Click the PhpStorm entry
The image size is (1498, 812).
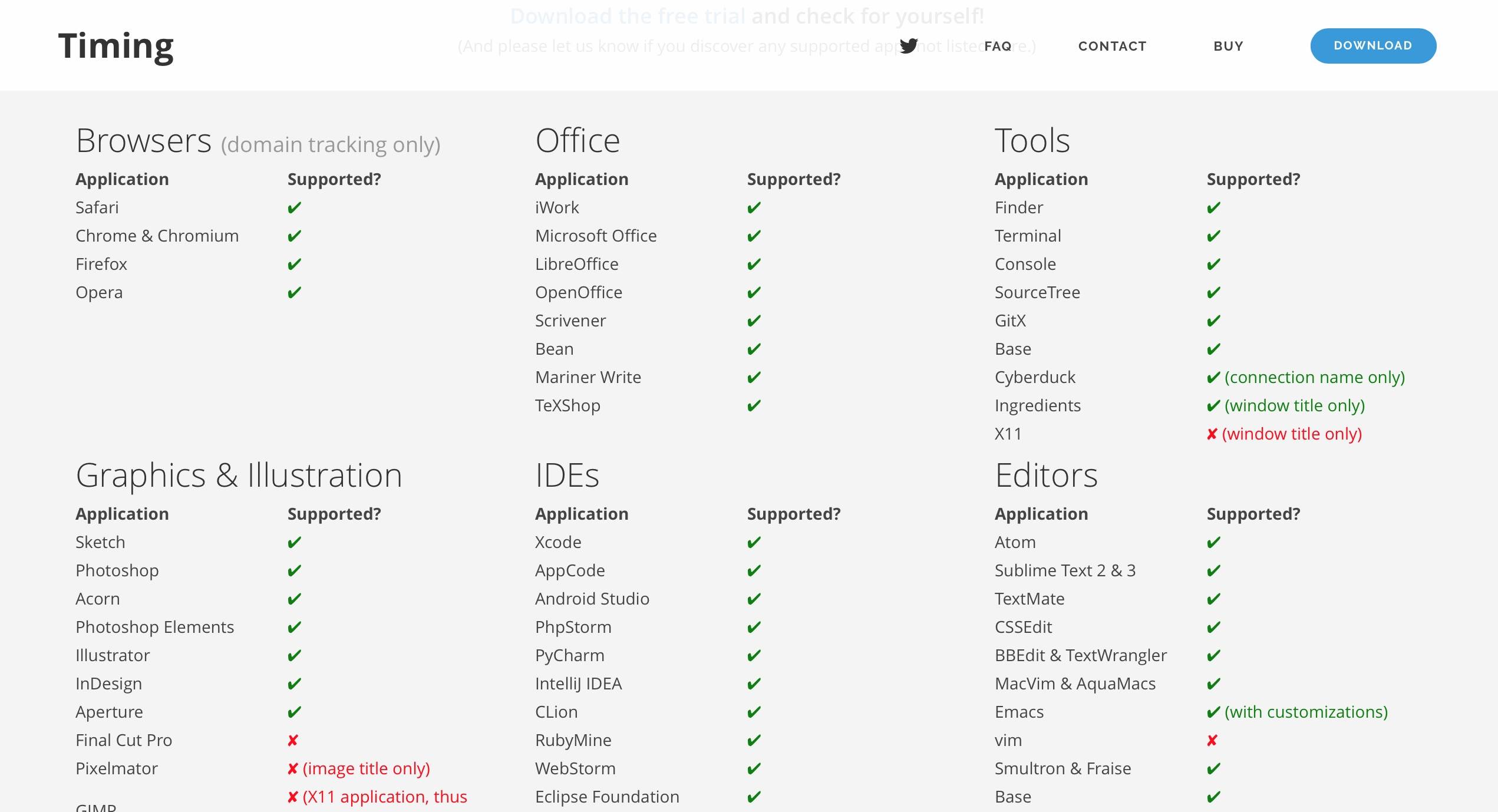(573, 627)
